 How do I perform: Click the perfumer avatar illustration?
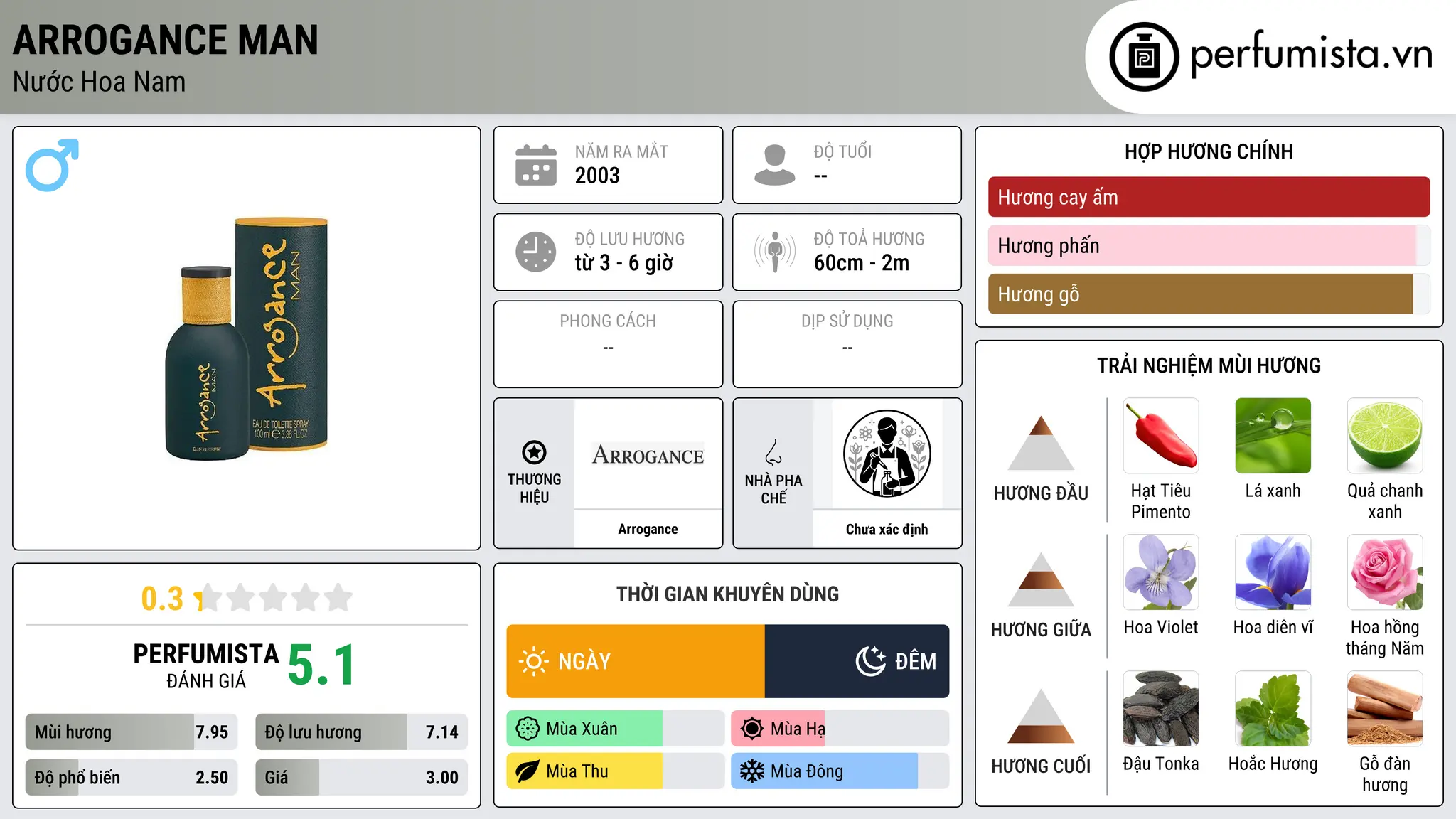887,454
